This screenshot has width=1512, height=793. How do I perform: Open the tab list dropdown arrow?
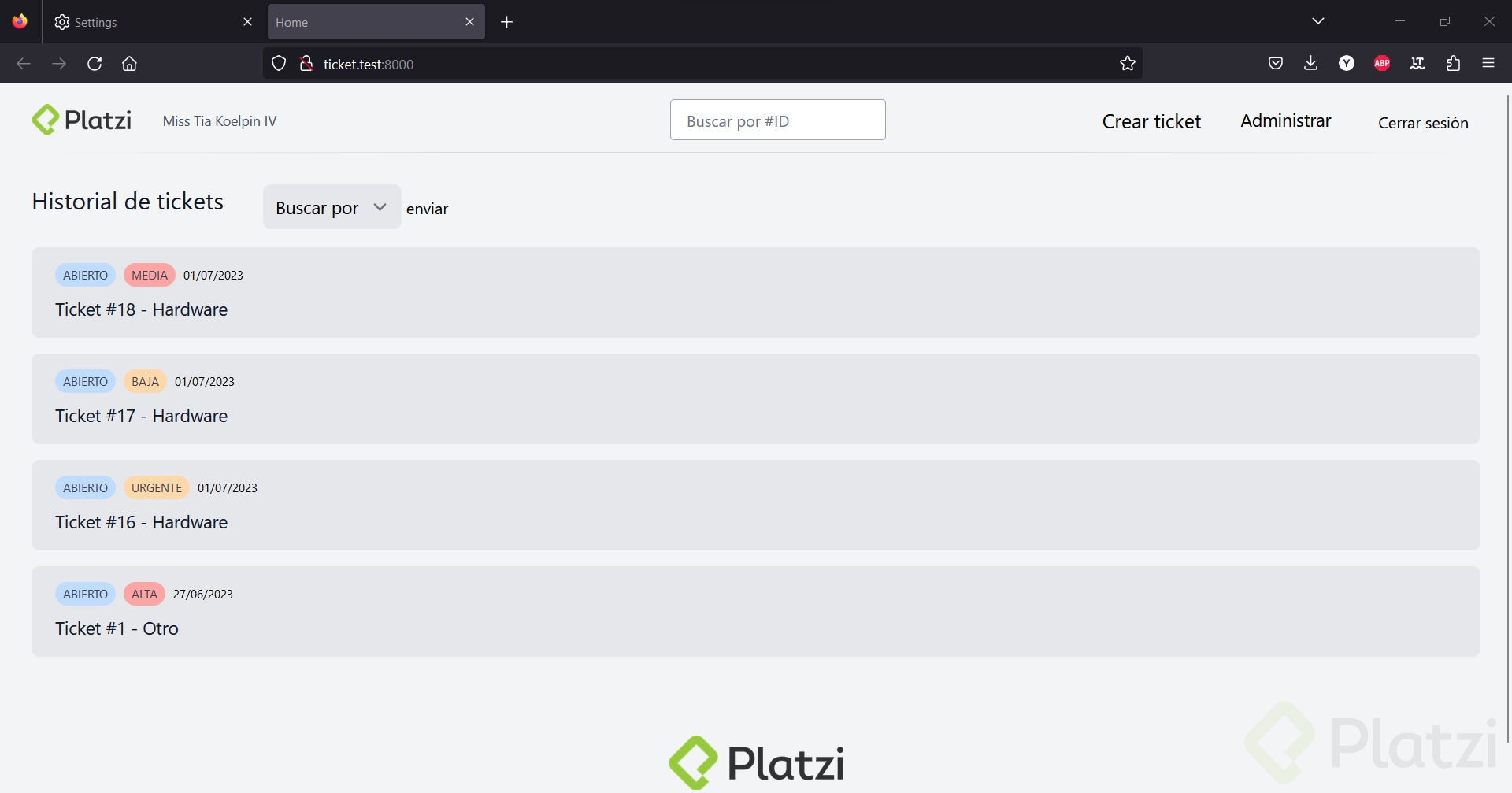coord(1319,20)
